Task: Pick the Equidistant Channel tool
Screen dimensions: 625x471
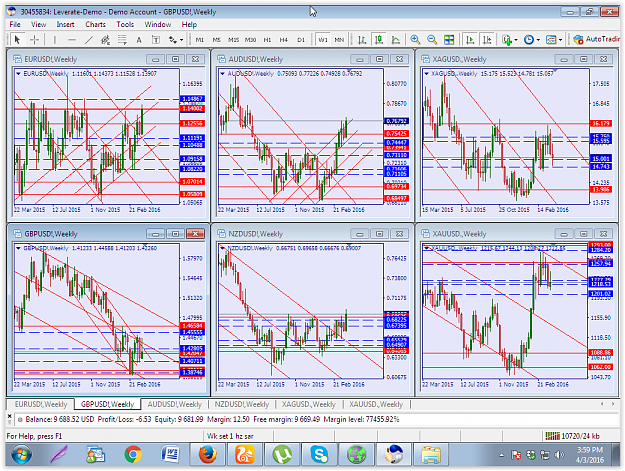Action: 105,39
